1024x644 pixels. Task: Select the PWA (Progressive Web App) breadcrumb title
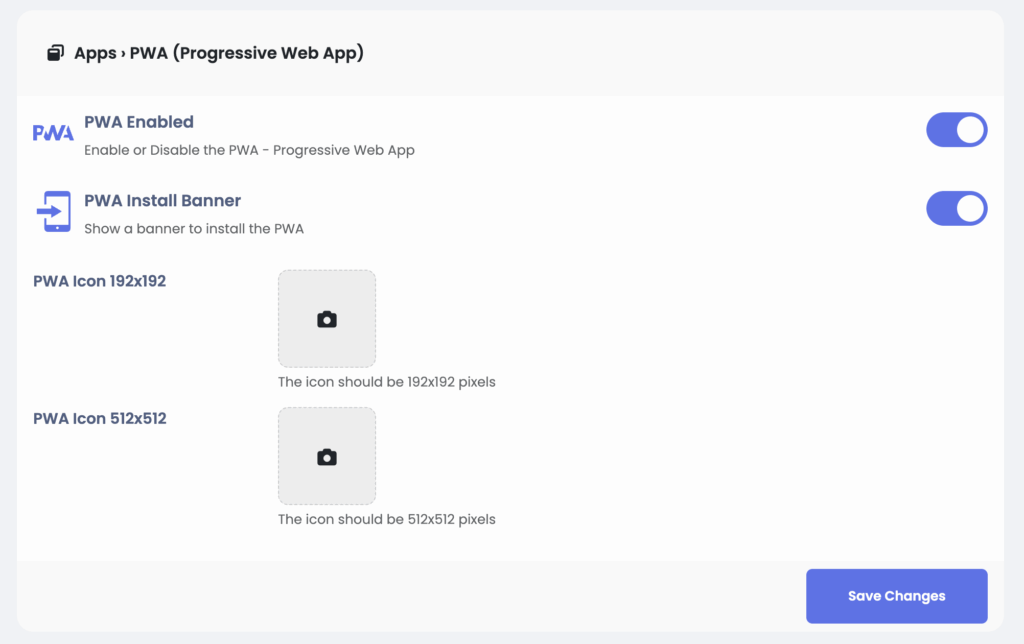coord(247,53)
